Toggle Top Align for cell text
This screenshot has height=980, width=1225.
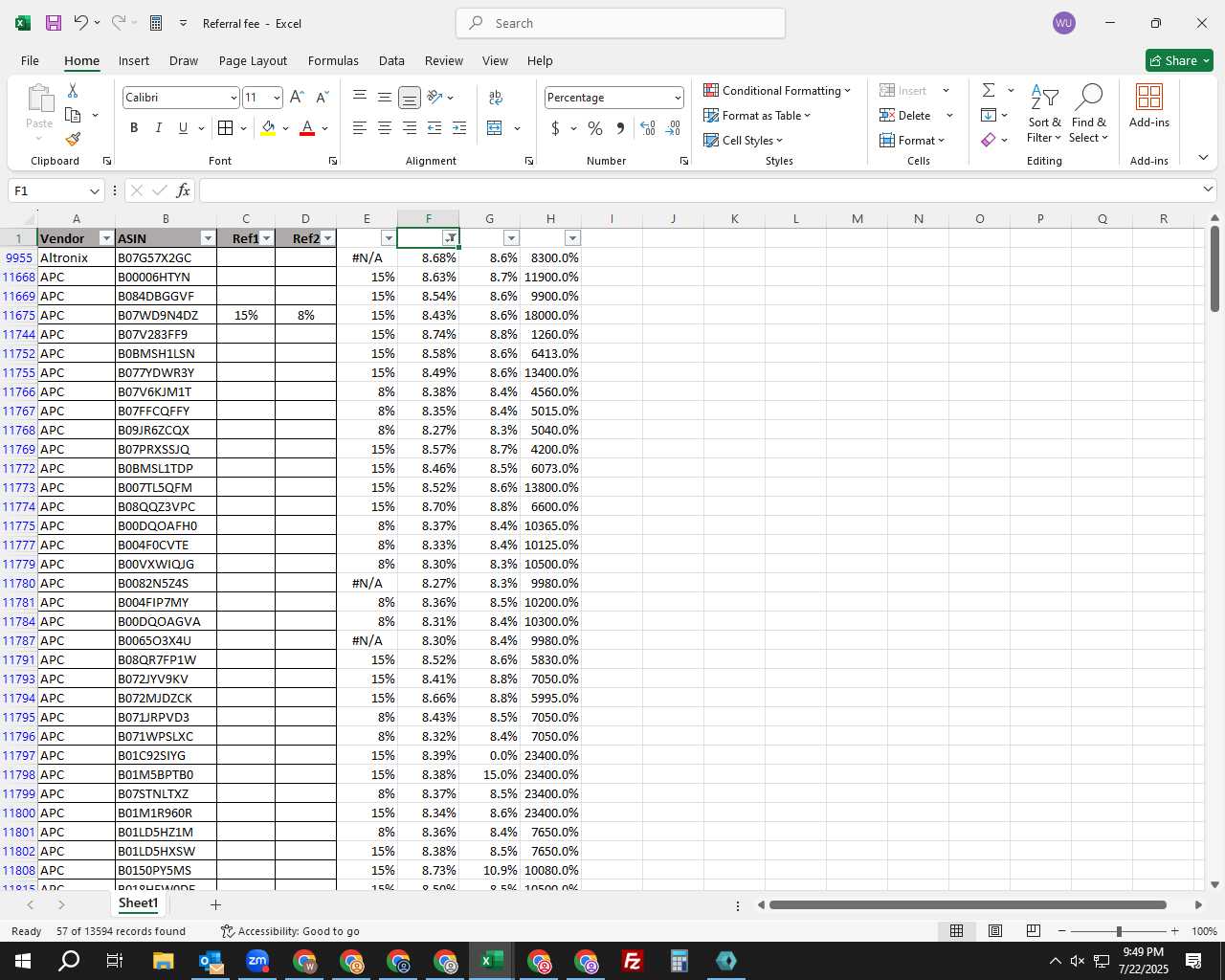click(x=360, y=97)
